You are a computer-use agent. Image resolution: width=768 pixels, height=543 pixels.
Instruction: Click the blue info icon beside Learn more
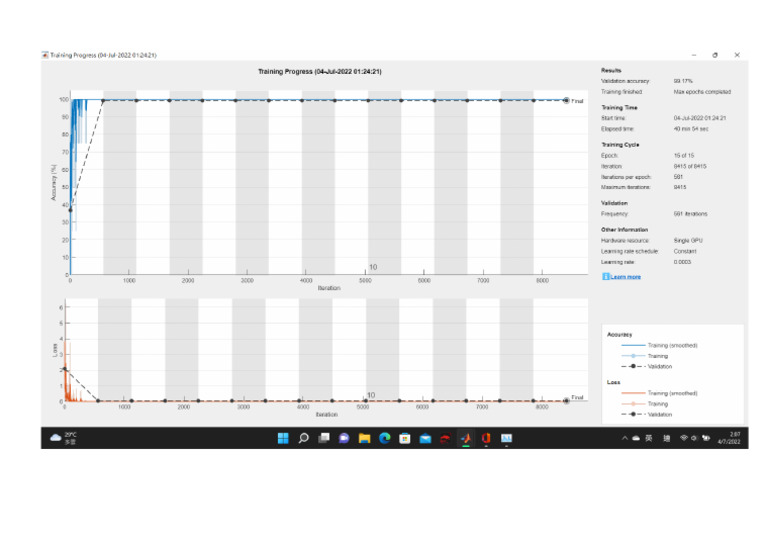coord(605,276)
